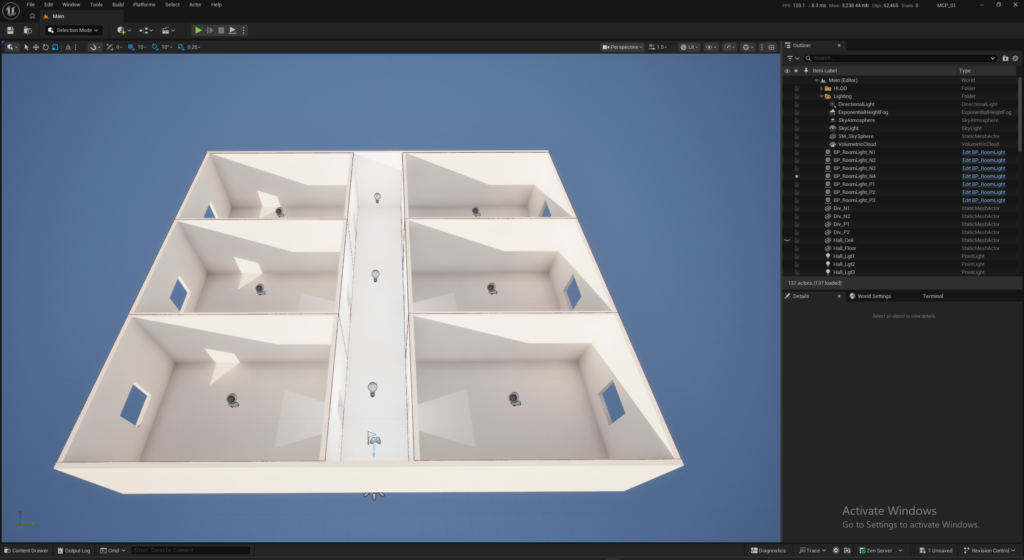Click the viewport layout grid icon
Image resolution: width=1024 pixels, height=560 pixels.
771,47
